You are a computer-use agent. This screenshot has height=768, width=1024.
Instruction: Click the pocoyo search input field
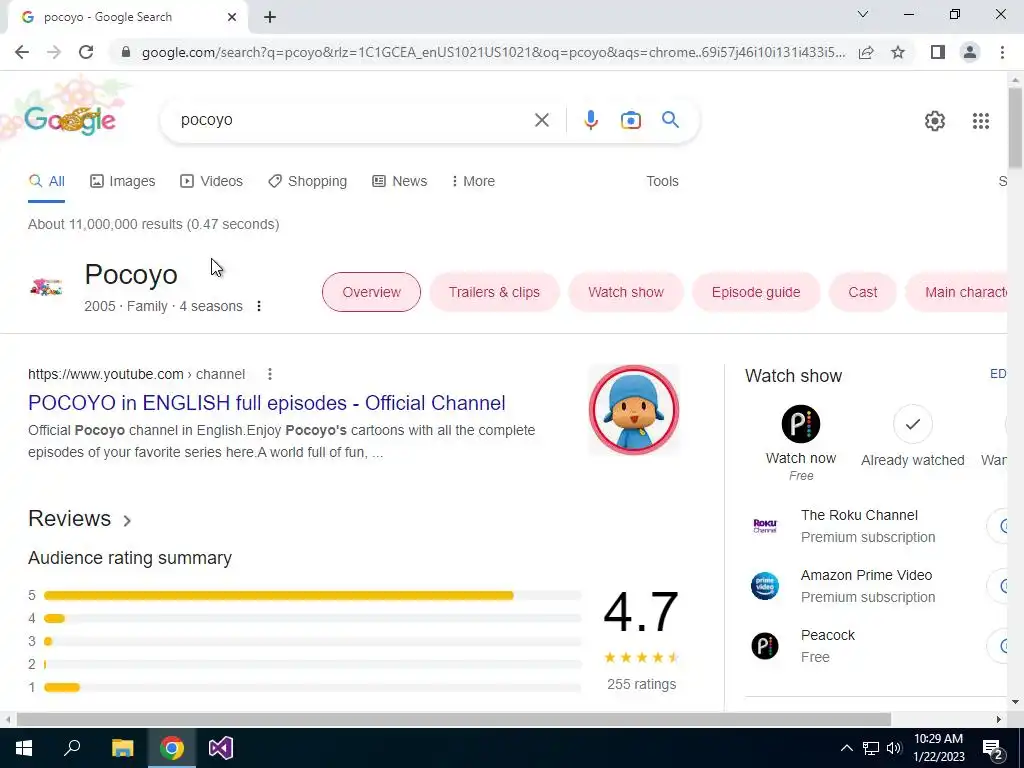353,120
